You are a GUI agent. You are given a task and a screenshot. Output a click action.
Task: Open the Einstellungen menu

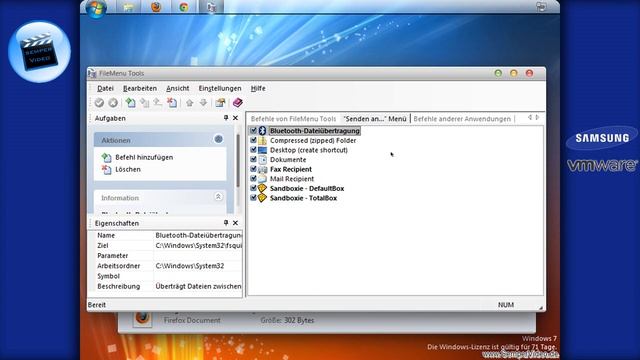(220, 88)
